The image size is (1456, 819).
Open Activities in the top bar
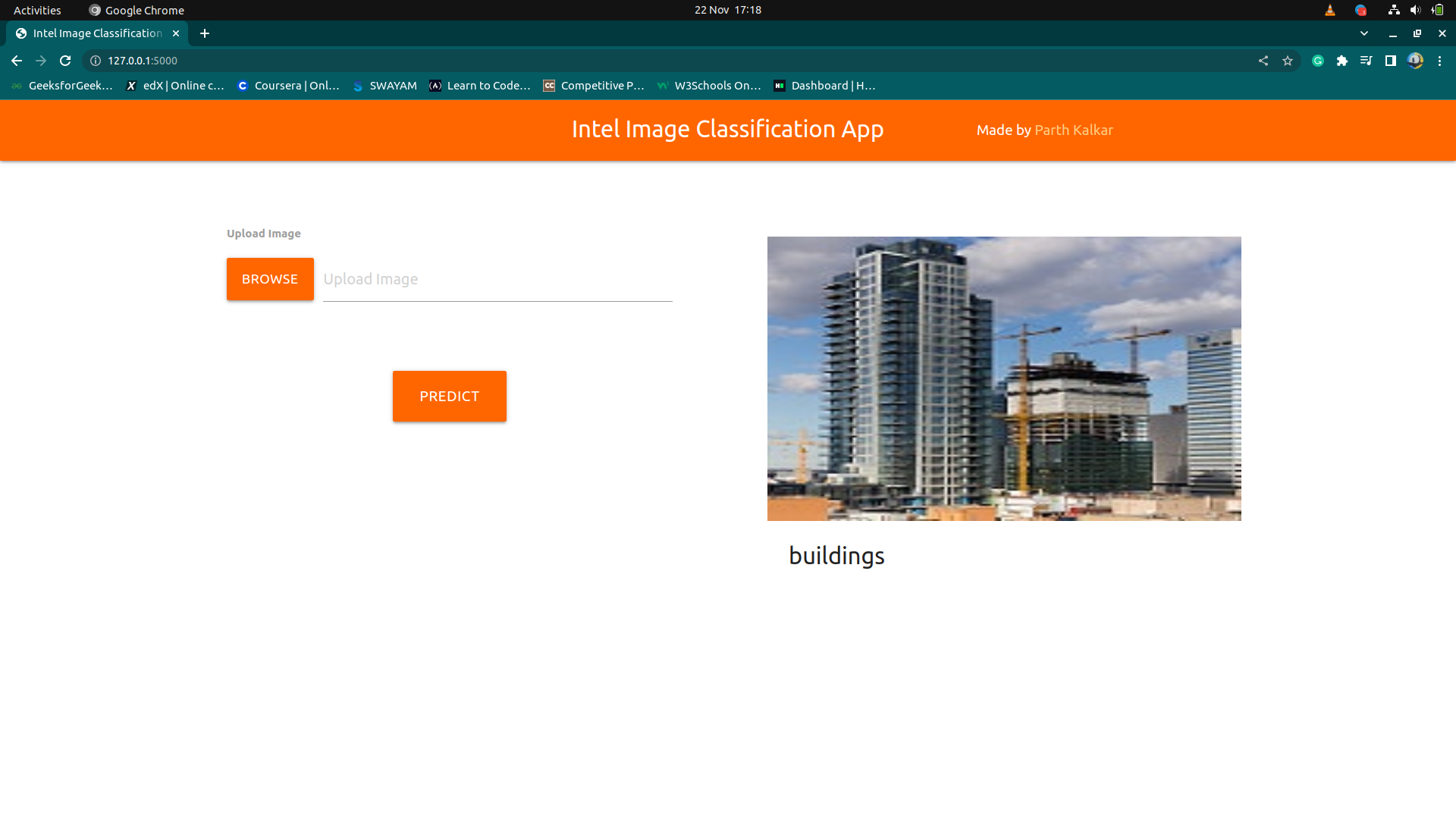point(36,10)
